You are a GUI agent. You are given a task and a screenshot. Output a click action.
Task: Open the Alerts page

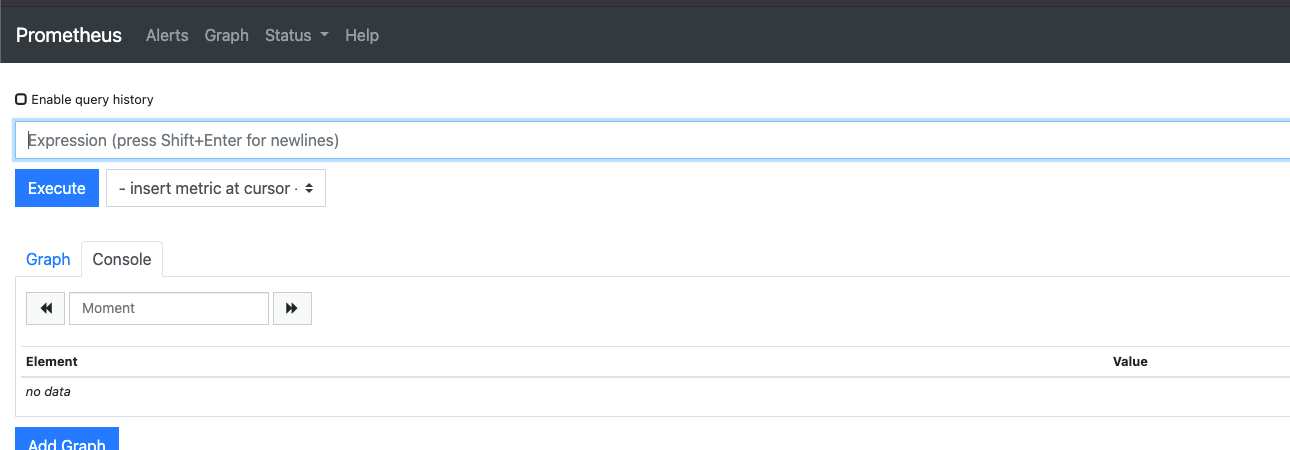click(x=167, y=35)
